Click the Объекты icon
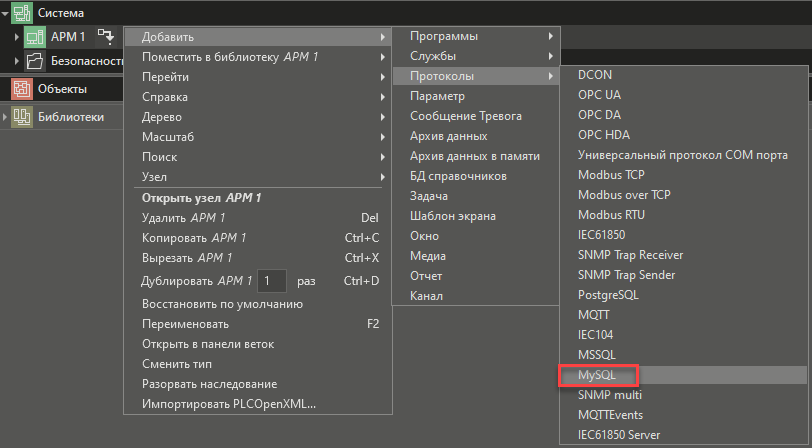The image size is (812, 448). coord(22,89)
